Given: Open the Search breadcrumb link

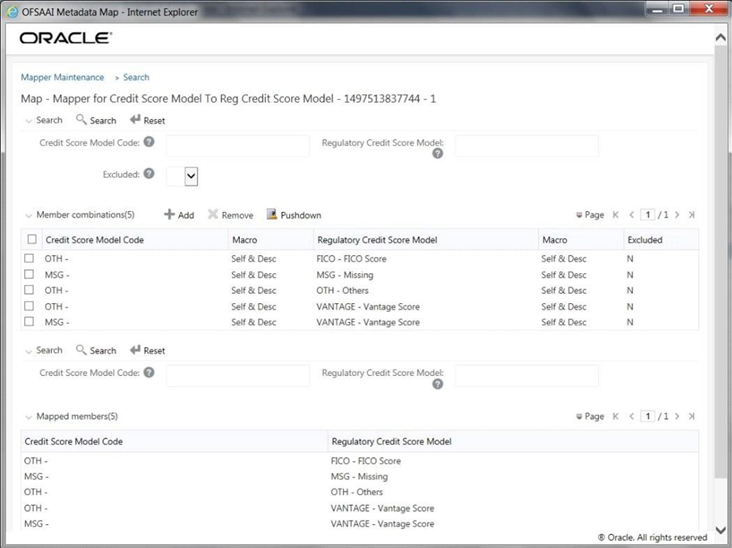Looking at the screenshot, I should tap(136, 77).
